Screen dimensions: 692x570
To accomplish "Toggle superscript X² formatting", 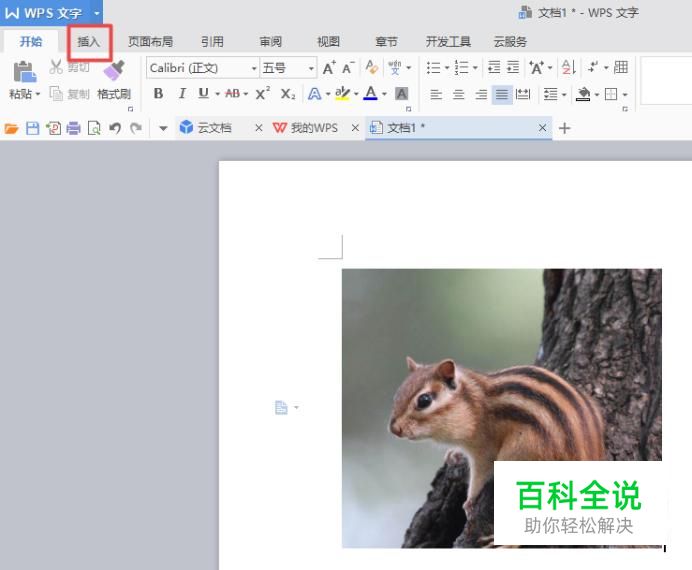I will [x=263, y=94].
